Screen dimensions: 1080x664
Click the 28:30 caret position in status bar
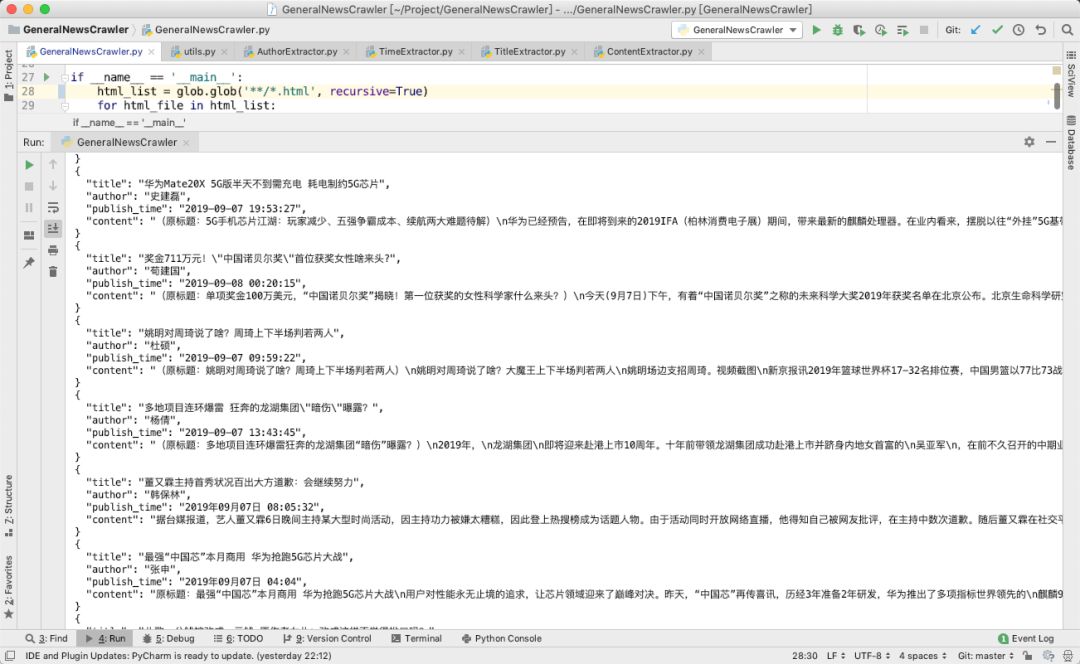[x=804, y=656]
